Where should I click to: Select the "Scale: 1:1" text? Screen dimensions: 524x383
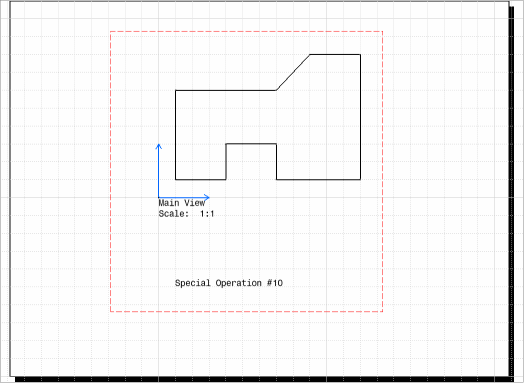coord(186,214)
